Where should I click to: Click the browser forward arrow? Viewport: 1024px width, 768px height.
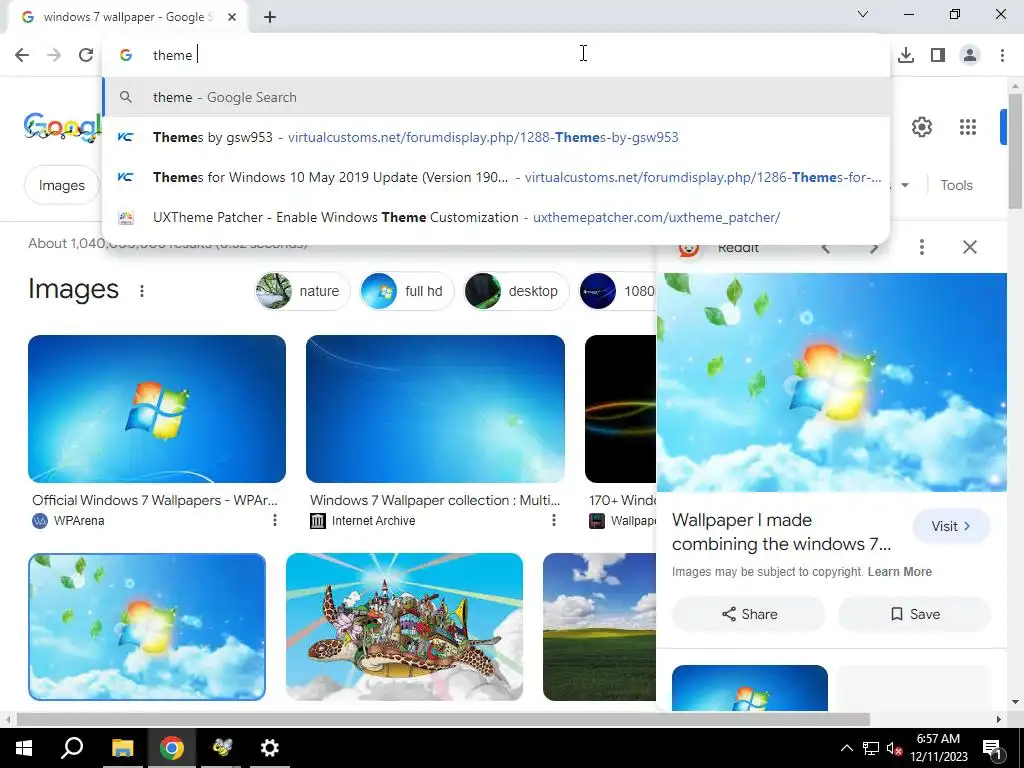54,55
